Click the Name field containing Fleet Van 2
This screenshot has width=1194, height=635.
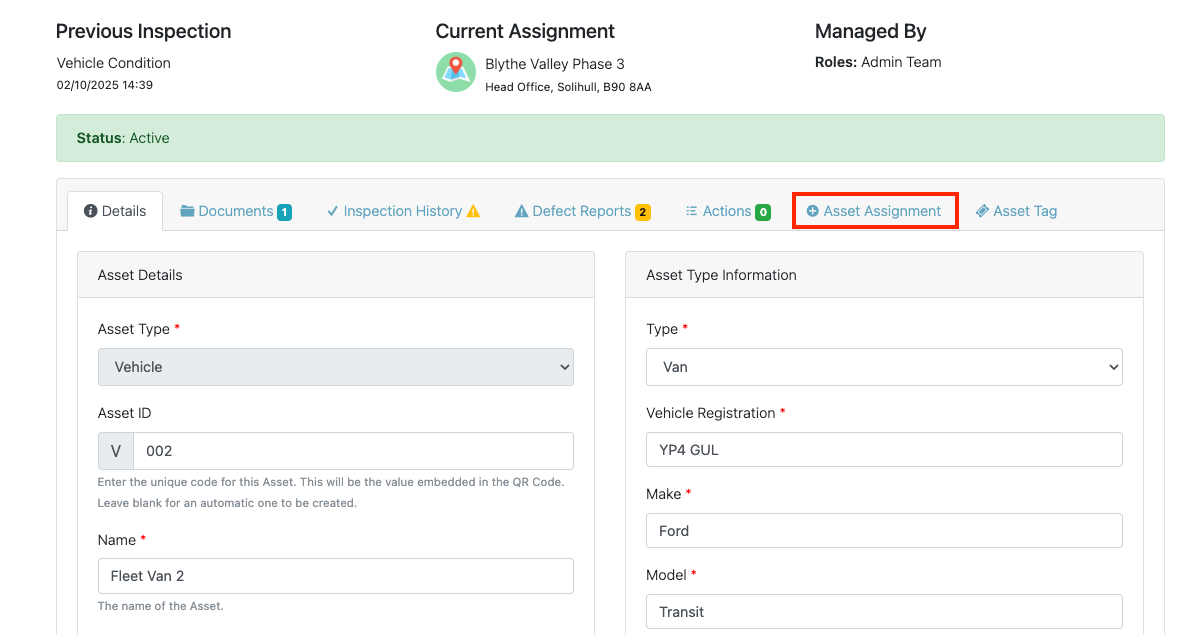[335, 576]
